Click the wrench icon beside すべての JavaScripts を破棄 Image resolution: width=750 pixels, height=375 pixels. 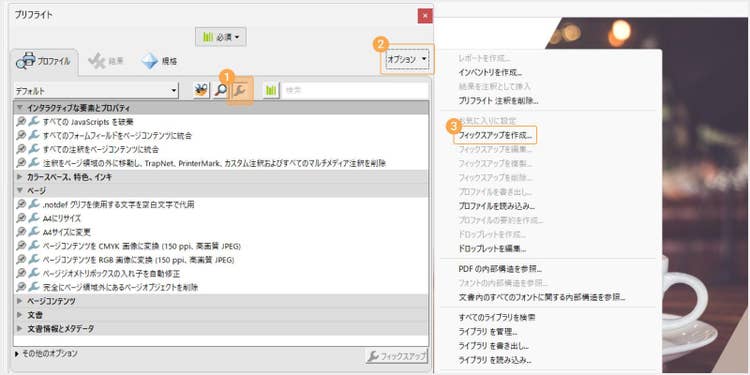click(x=33, y=121)
